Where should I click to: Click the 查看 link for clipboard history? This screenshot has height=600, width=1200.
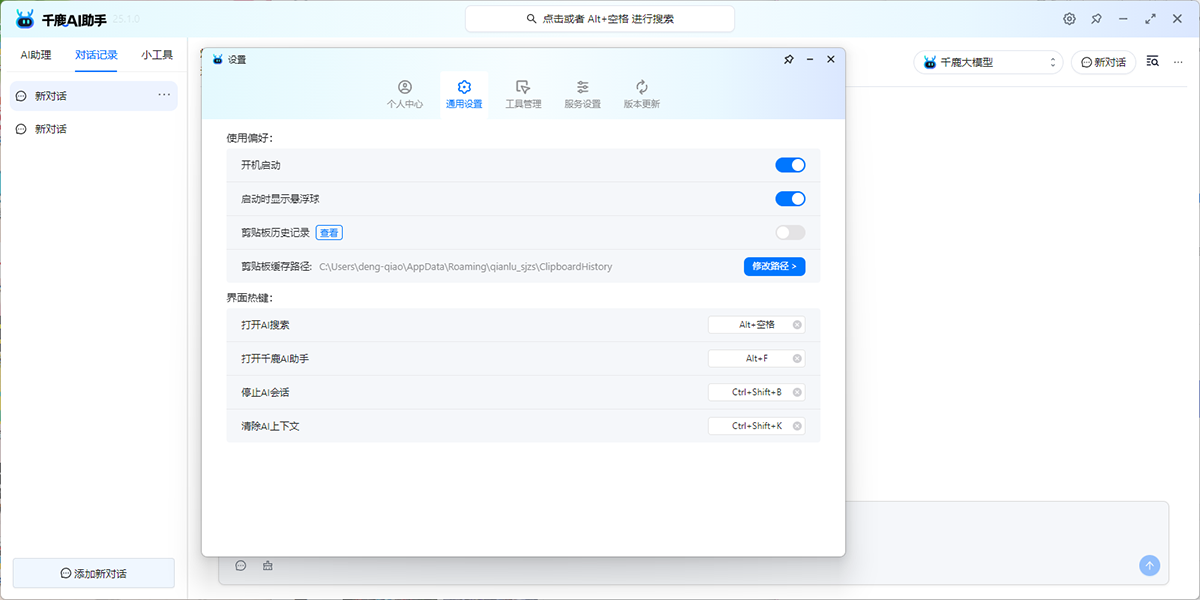point(331,232)
